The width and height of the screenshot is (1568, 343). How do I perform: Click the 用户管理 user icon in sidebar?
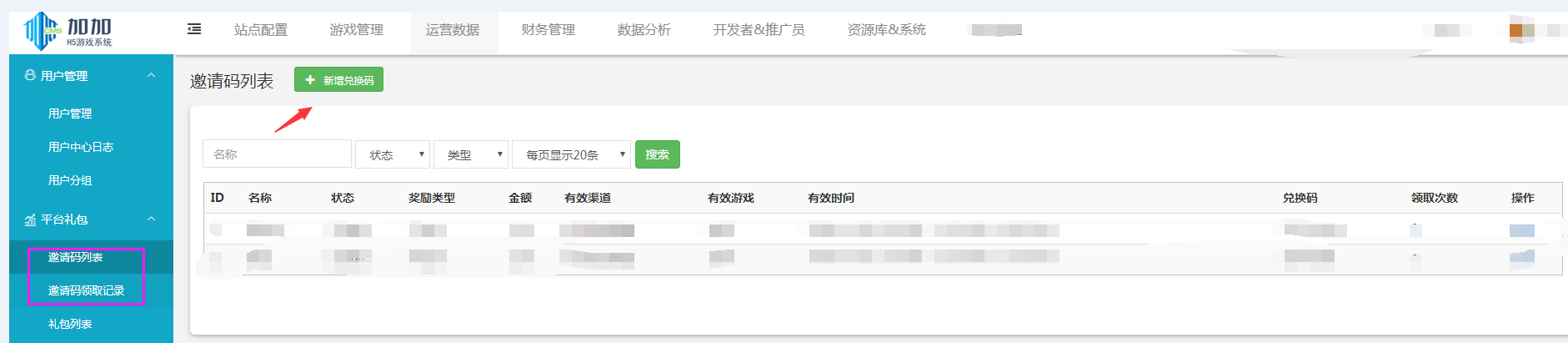[x=31, y=75]
